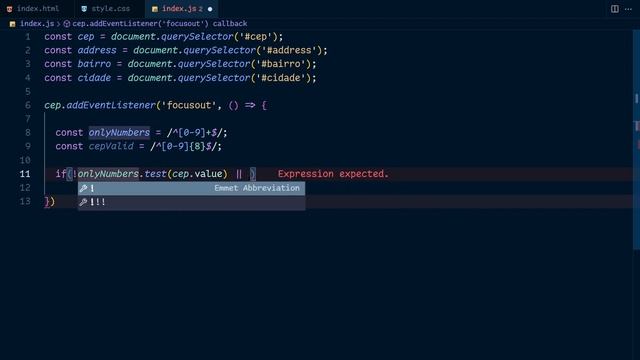This screenshot has width=640, height=360.
Task: Click addEventListener on line 6
Action: 111,105
